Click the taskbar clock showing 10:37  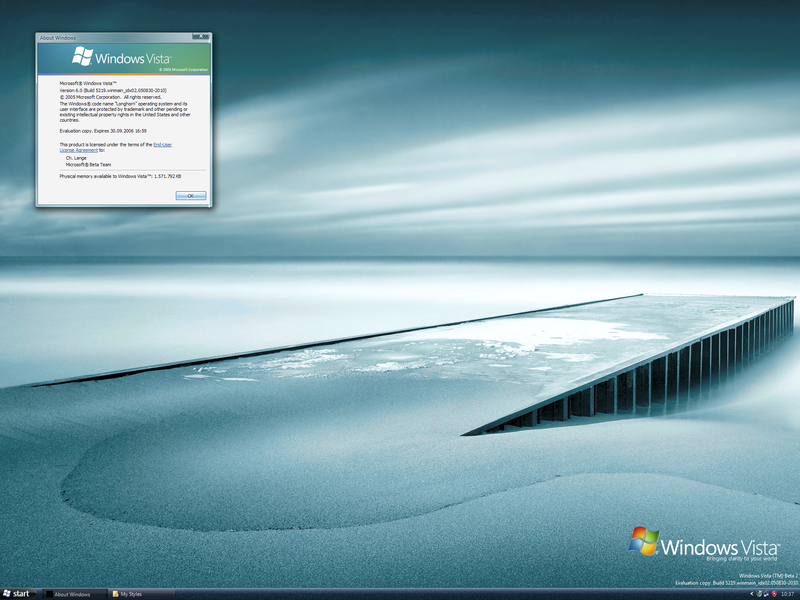(788, 594)
